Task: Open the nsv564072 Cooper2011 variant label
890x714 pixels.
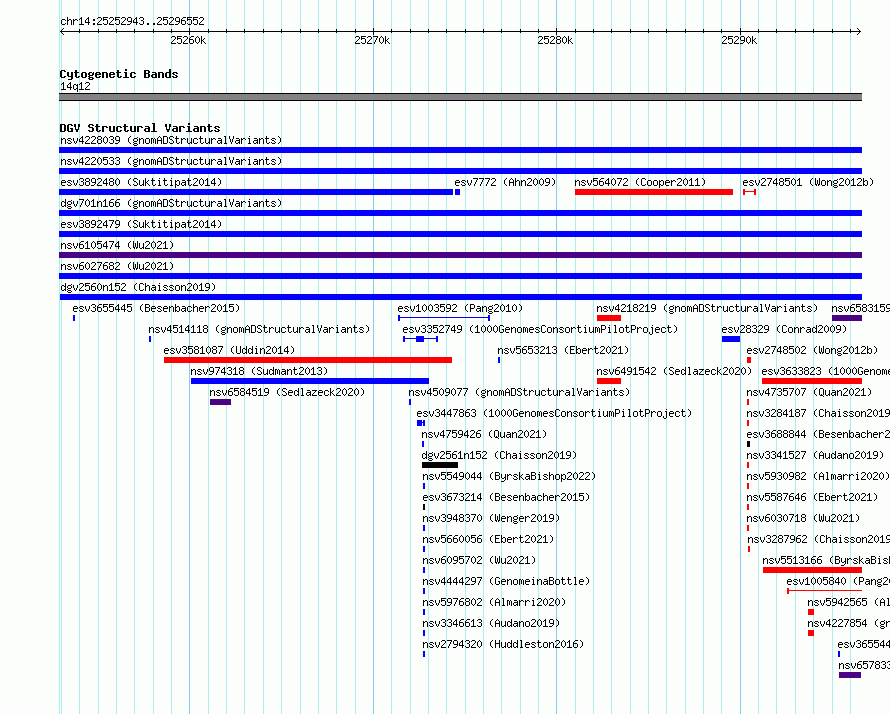Action: (640, 182)
